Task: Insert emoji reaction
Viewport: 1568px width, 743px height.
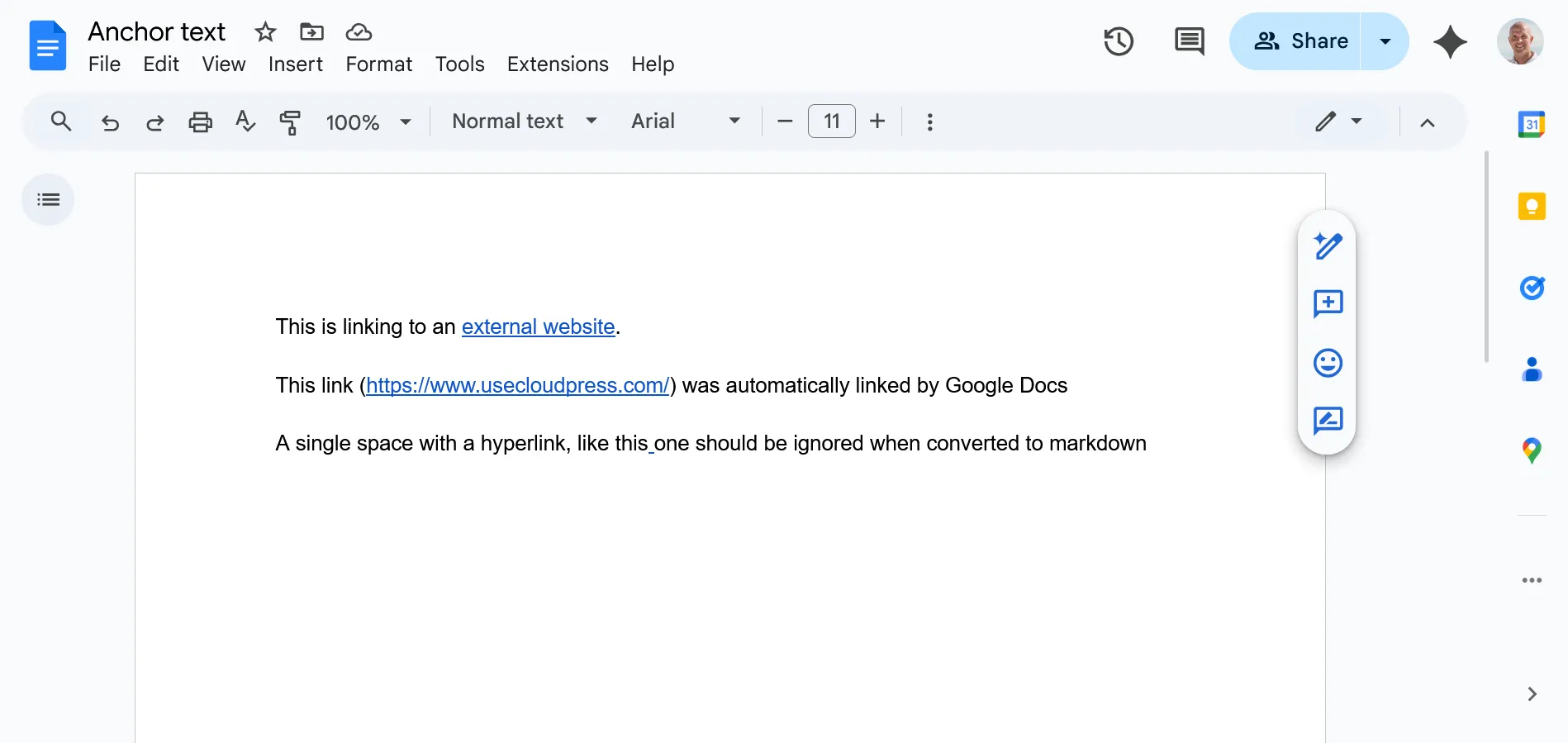Action: tap(1328, 363)
